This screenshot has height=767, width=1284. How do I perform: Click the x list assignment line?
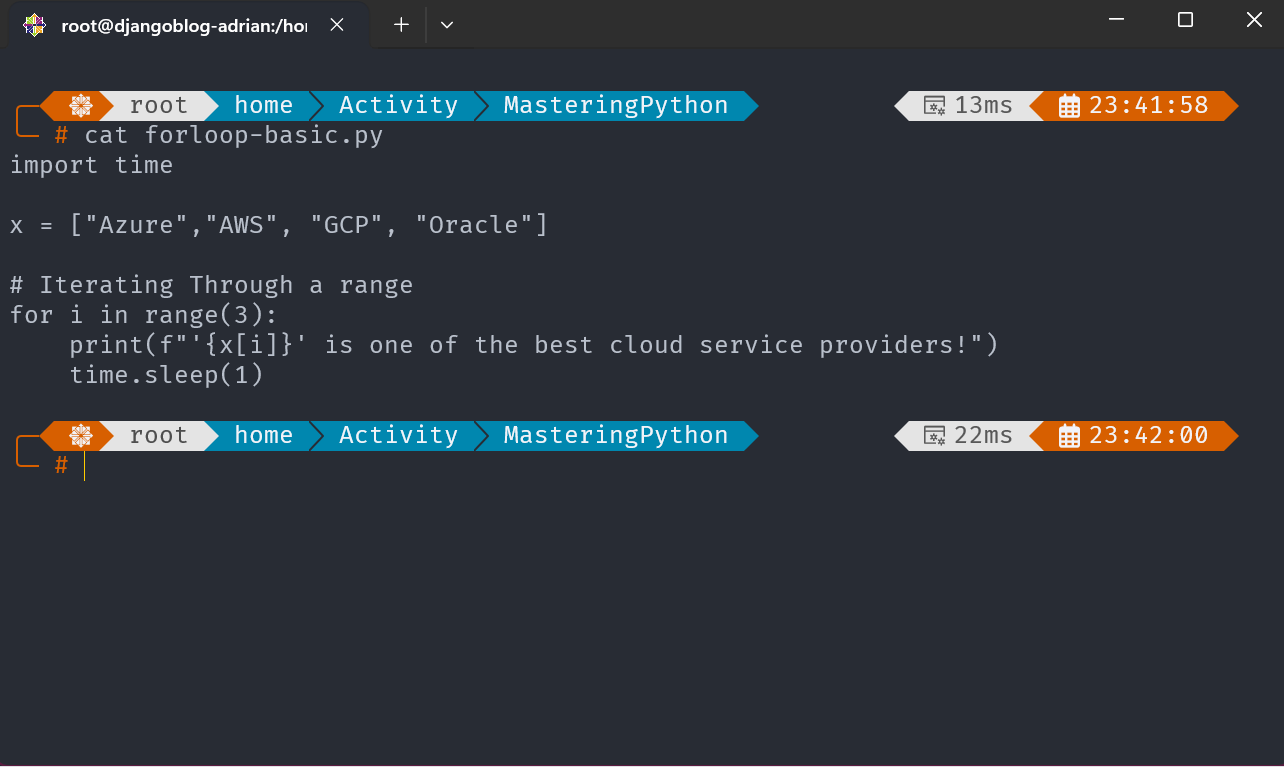tap(279, 225)
